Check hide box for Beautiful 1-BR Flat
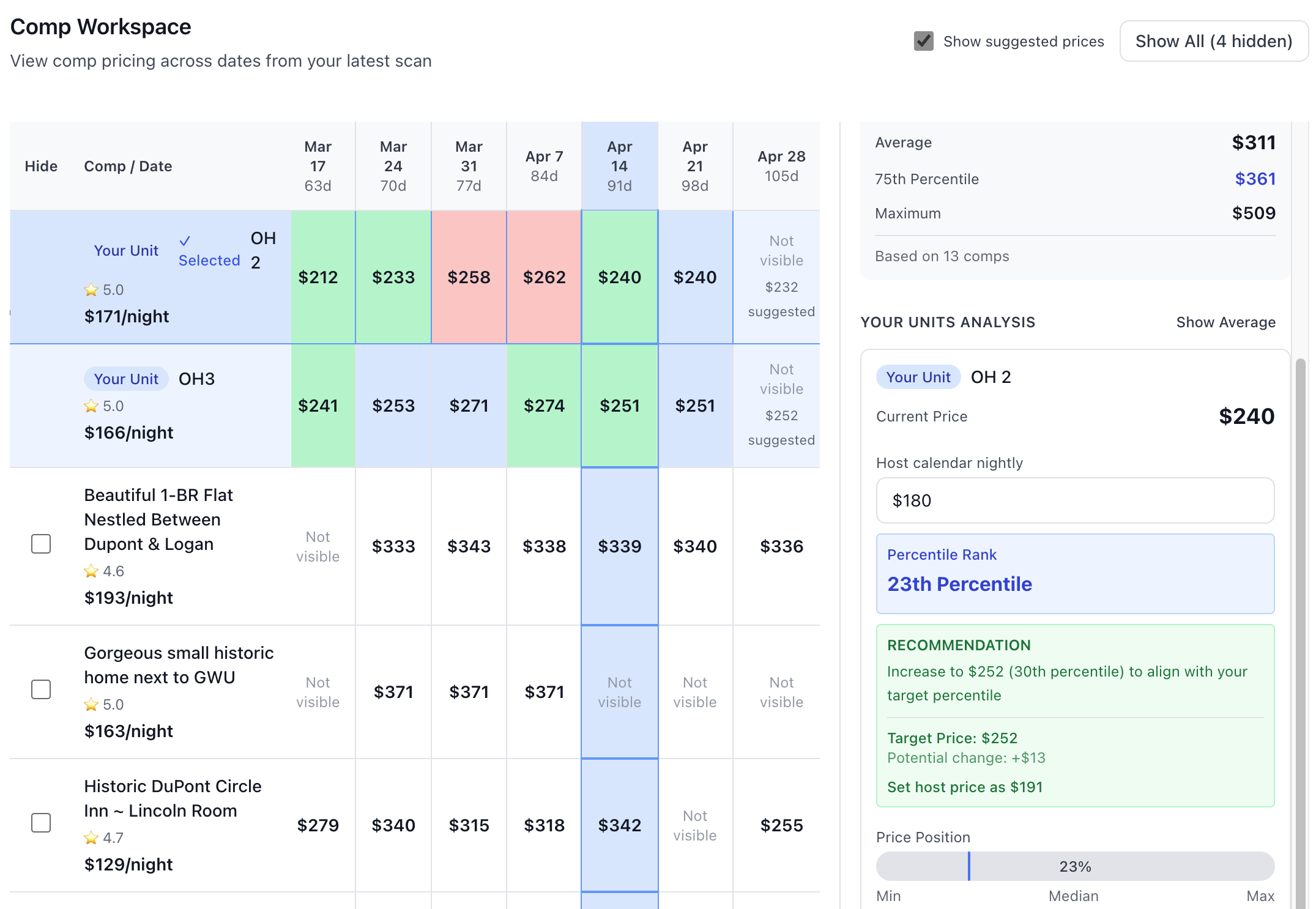1316x909 pixels. [41, 544]
